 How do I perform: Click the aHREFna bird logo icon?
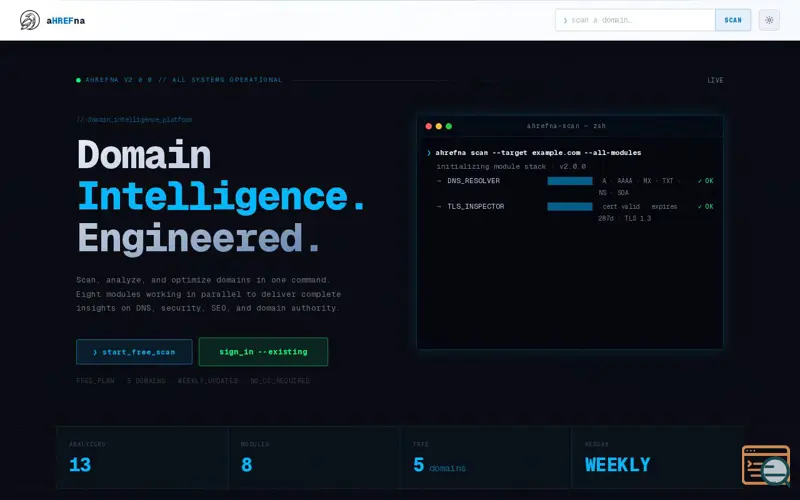click(30, 20)
